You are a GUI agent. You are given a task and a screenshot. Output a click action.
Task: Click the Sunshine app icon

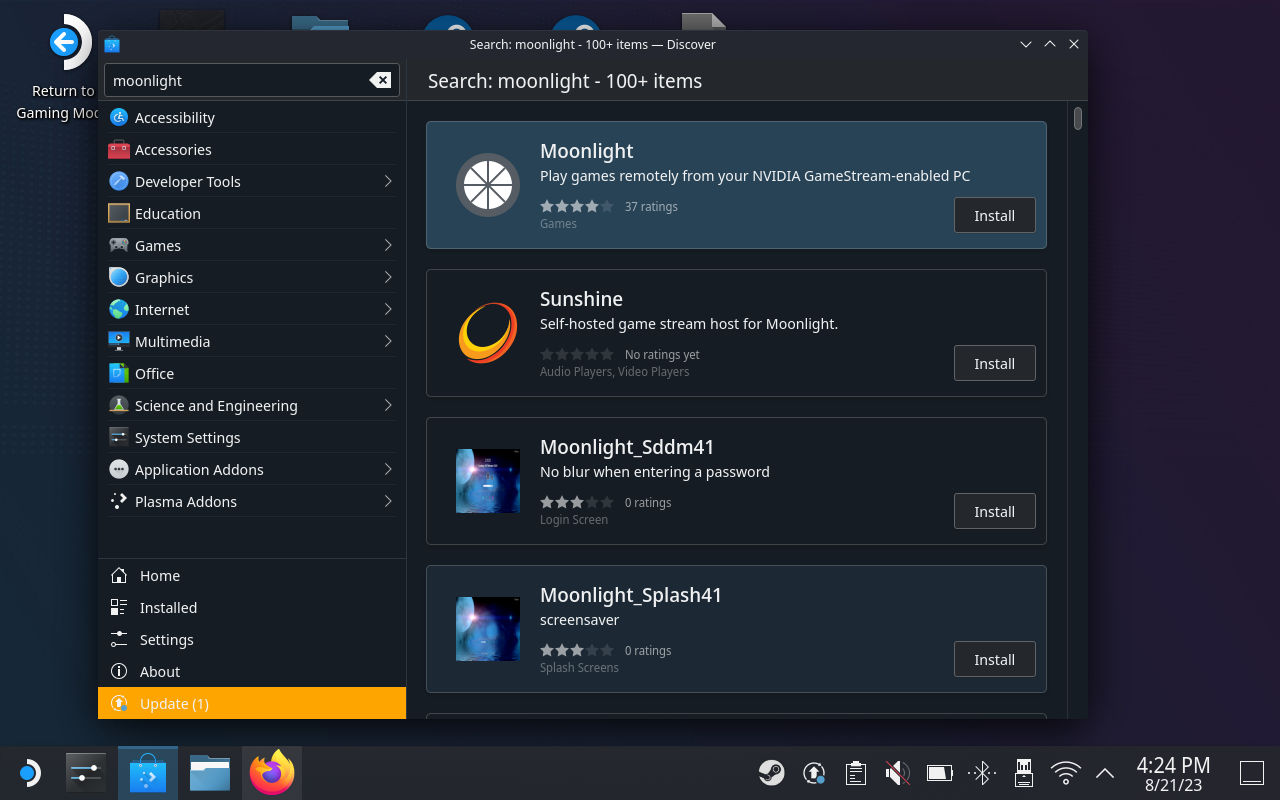[x=488, y=333]
